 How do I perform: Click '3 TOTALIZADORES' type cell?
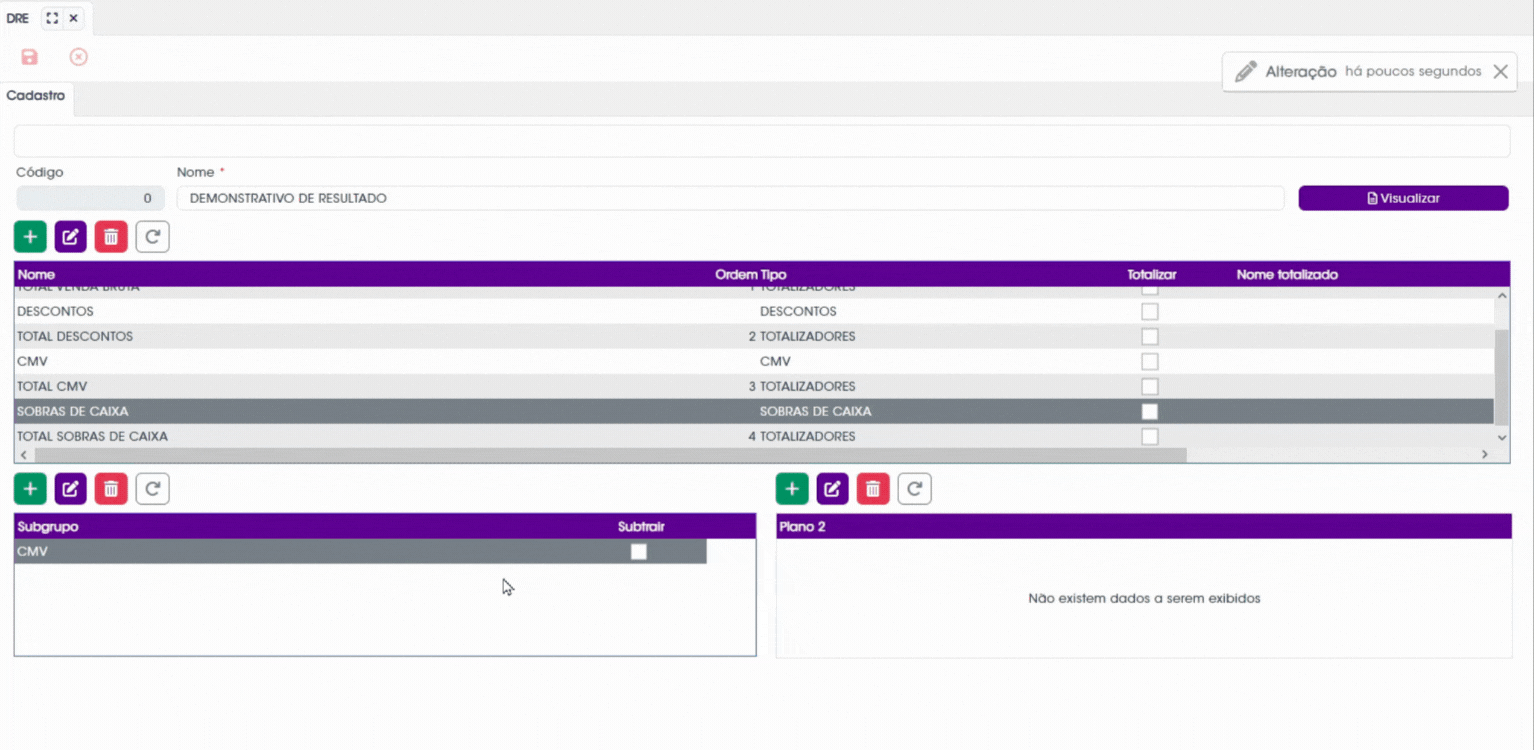point(802,386)
